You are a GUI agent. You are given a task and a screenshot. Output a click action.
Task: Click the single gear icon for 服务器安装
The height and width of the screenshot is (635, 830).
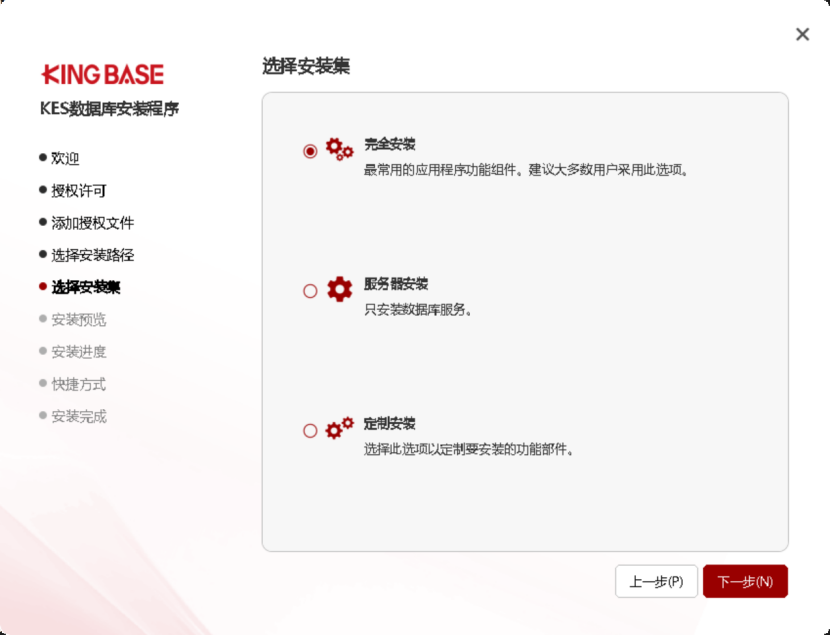point(340,290)
